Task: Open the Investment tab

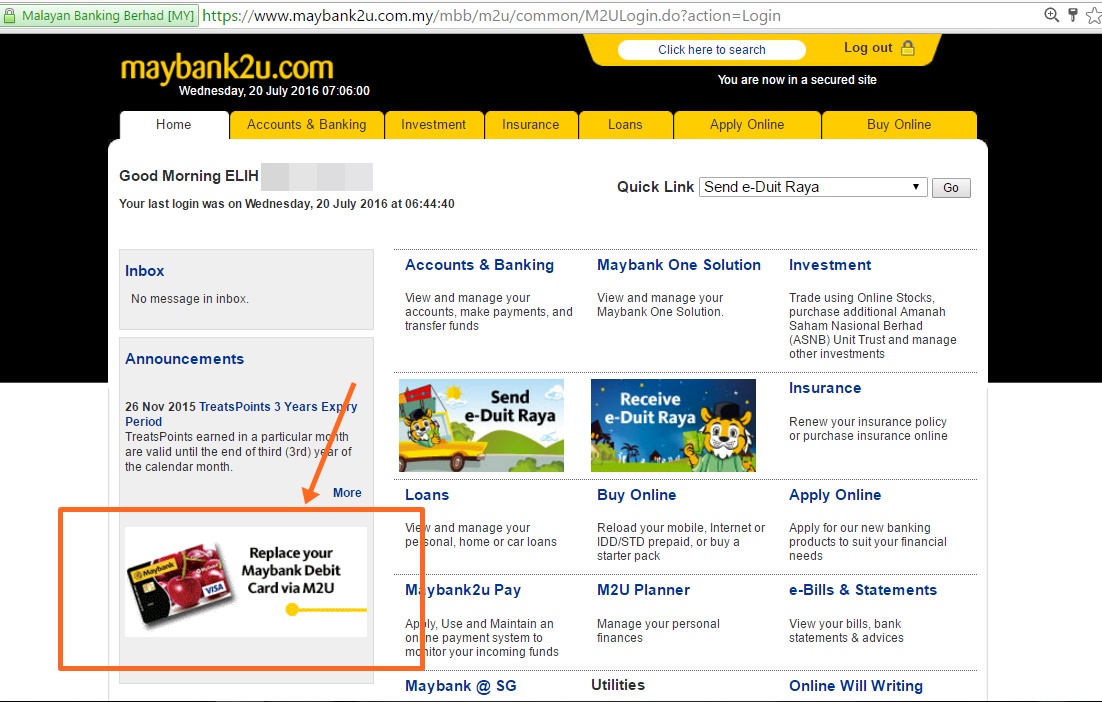Action: [x=434, y=125]
